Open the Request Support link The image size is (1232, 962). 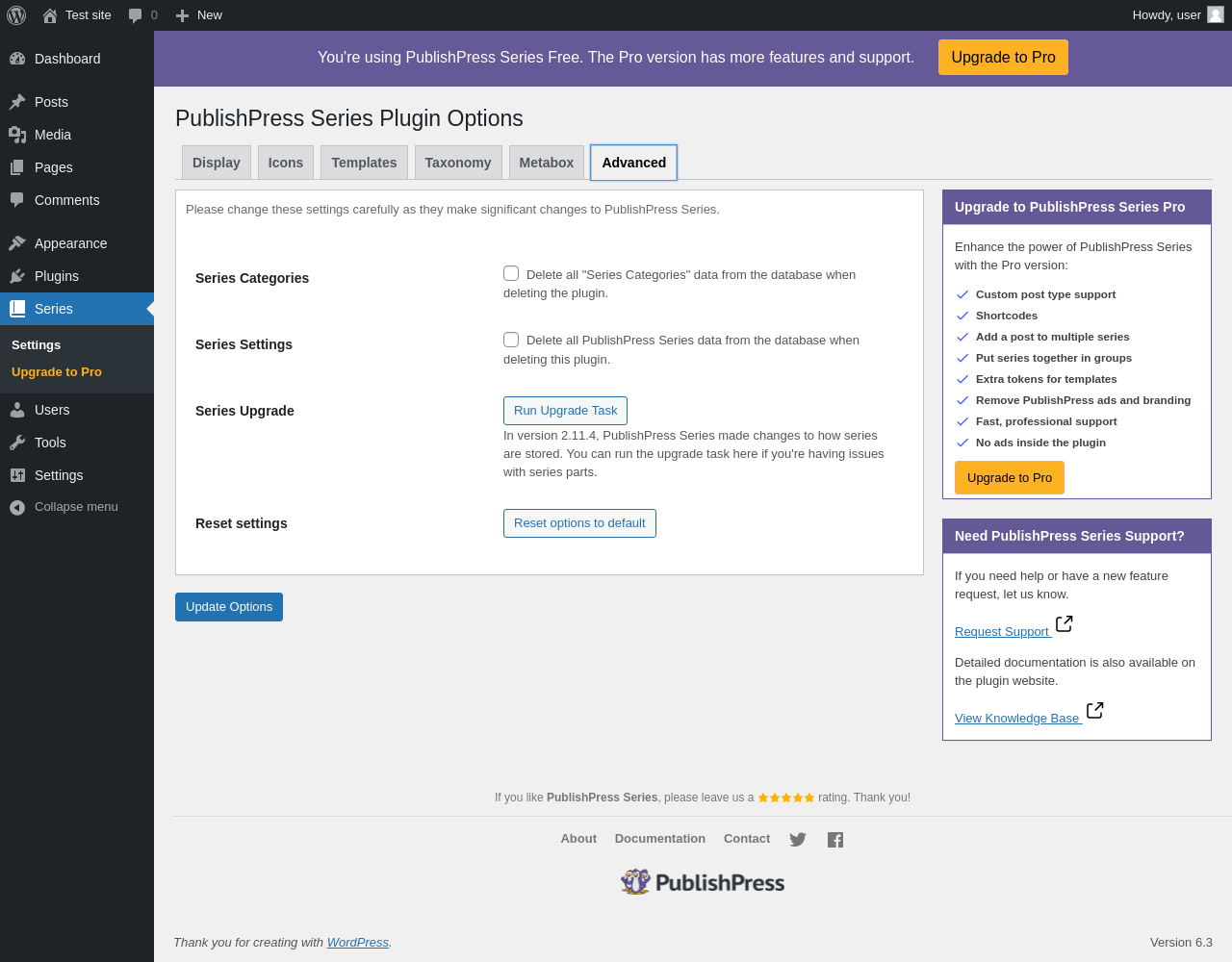click(1002, 632)
